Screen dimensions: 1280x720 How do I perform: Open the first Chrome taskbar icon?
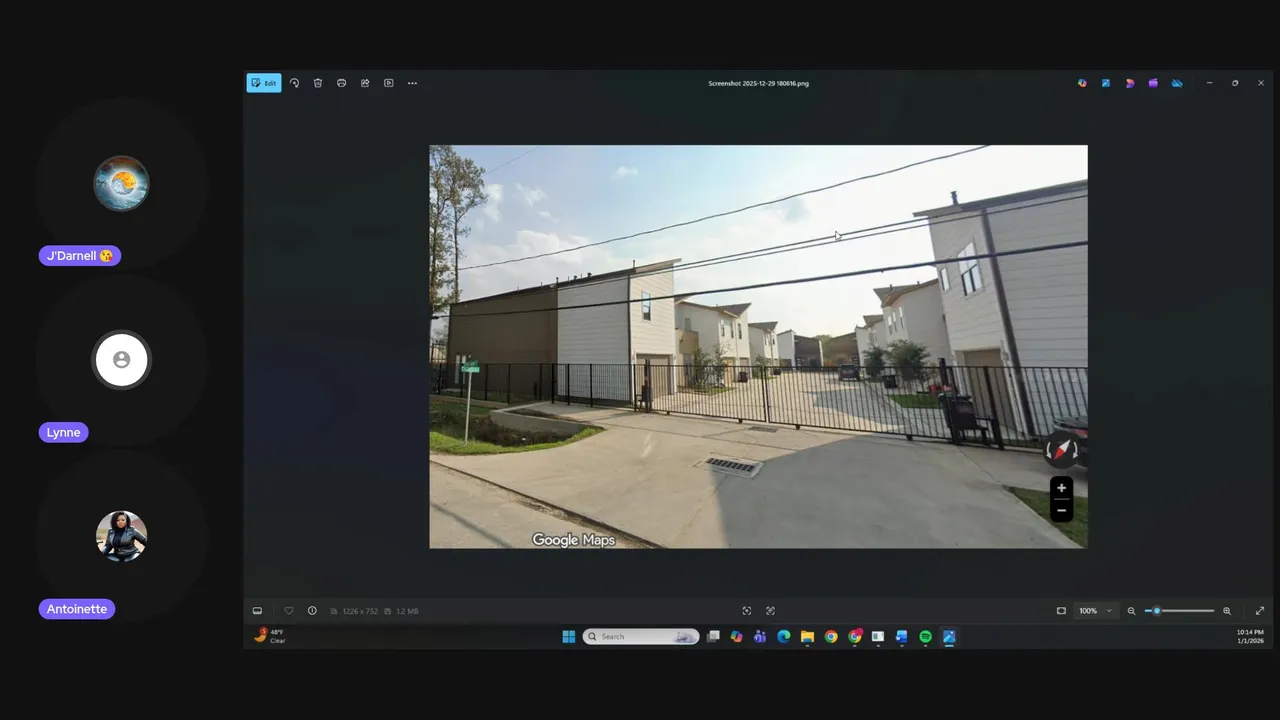click(x=831, y=637)
